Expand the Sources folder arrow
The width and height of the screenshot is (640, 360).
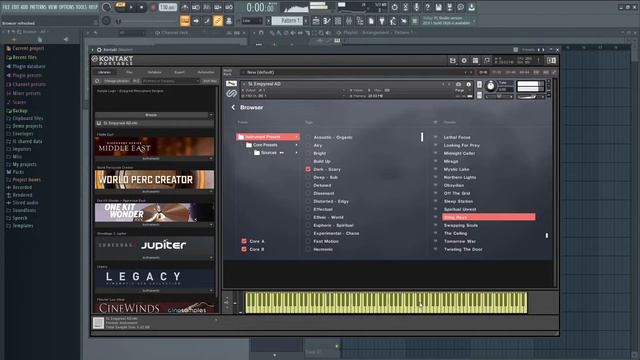(x=296, y=153)
